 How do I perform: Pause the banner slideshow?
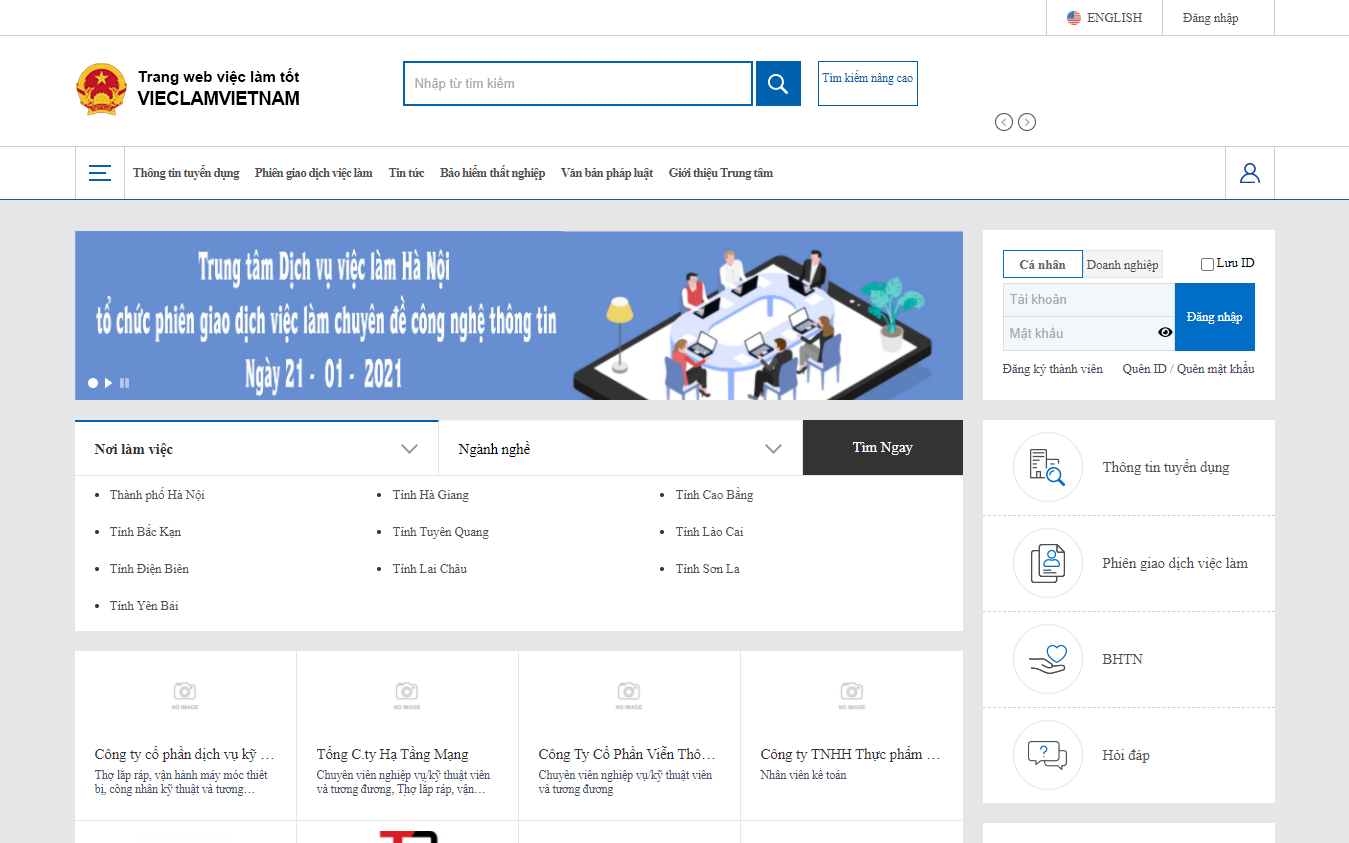(x=124, y=383)
